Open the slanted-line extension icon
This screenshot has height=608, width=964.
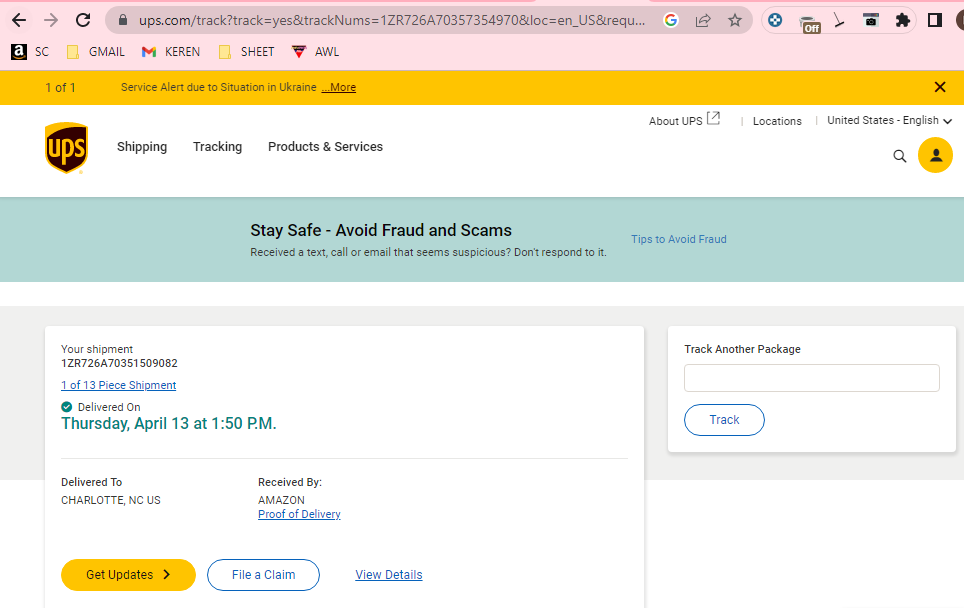point(839,21)
